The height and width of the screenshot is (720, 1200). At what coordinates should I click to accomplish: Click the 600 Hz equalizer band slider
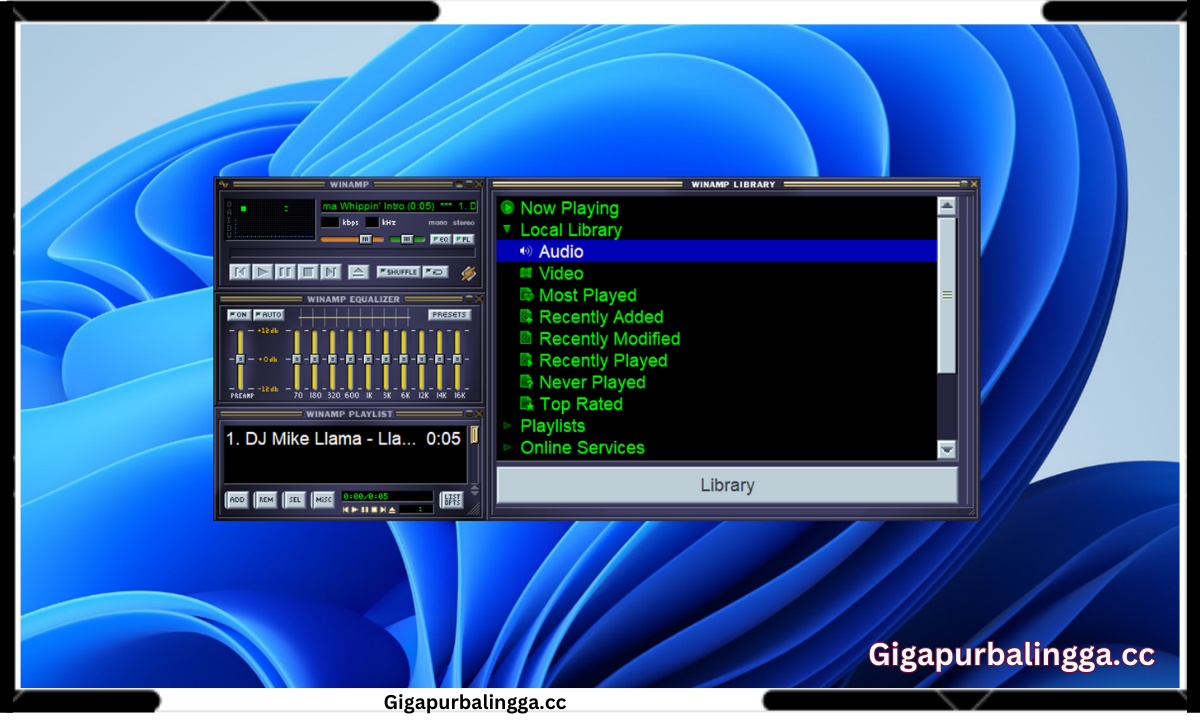point(350,360)
